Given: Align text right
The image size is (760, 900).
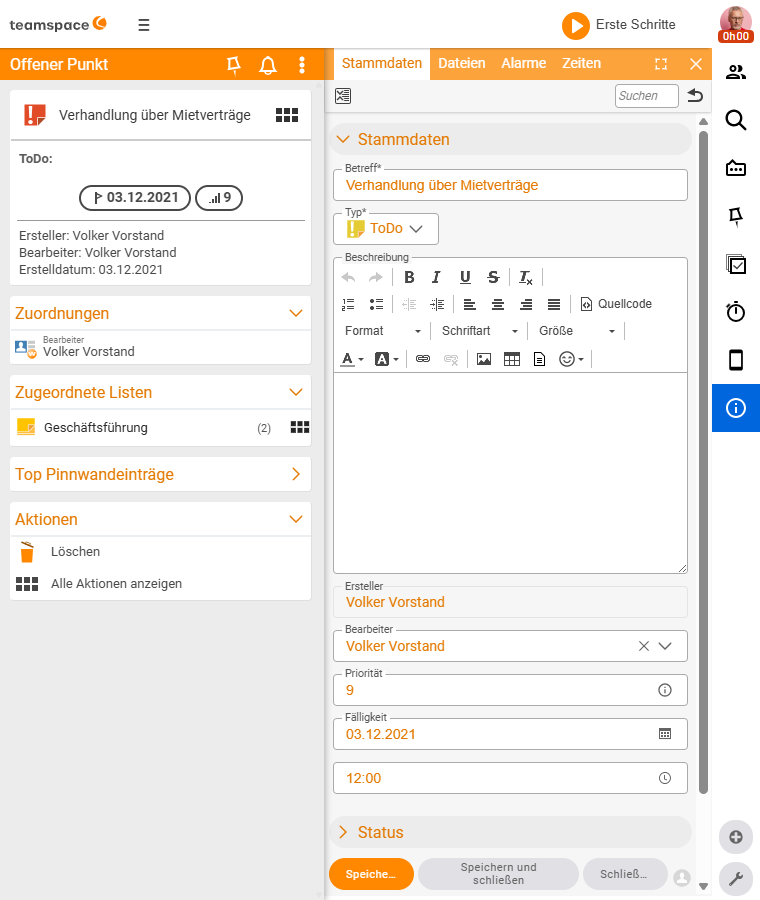Looking at the screenshot, I should (x=526, y=304).
